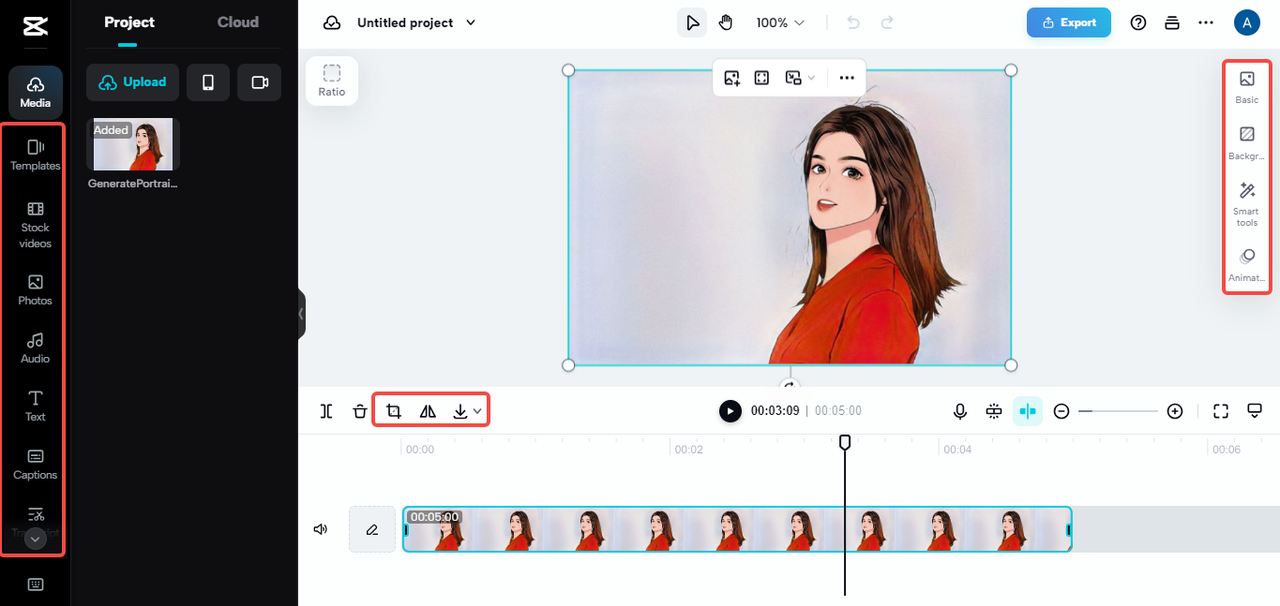The image size is (1280, 606).
Task: Switch to the Hand pan tool
Action: pos(726,23)
